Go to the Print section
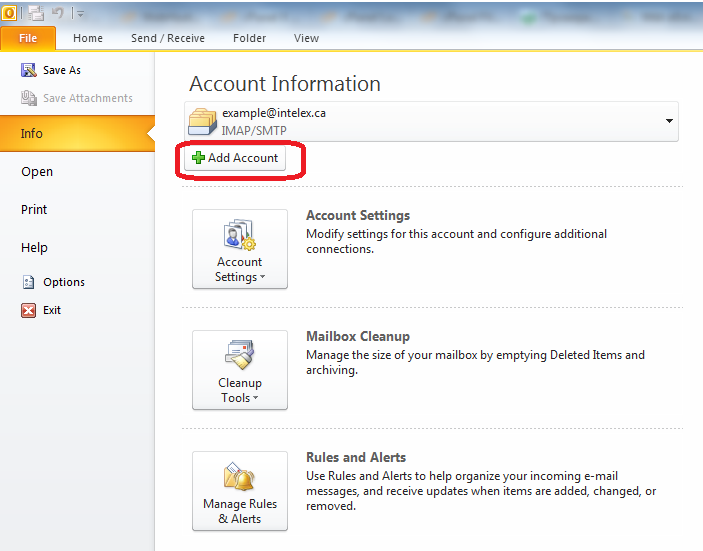The image size is (703, 551). (34, 209)
